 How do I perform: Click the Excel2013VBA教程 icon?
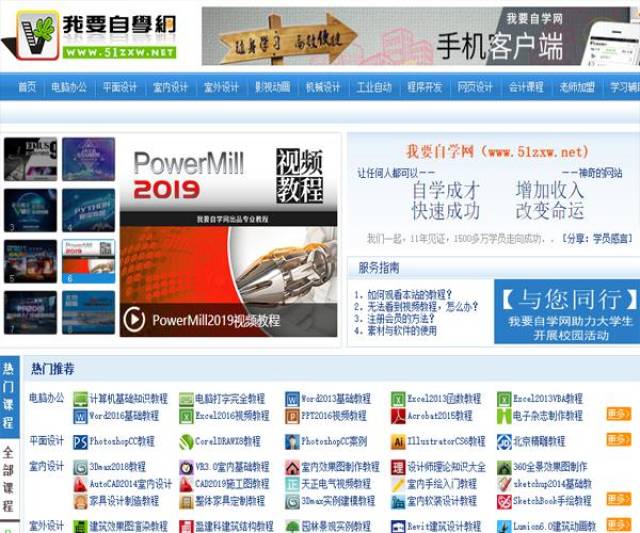(x=504, y=399)
